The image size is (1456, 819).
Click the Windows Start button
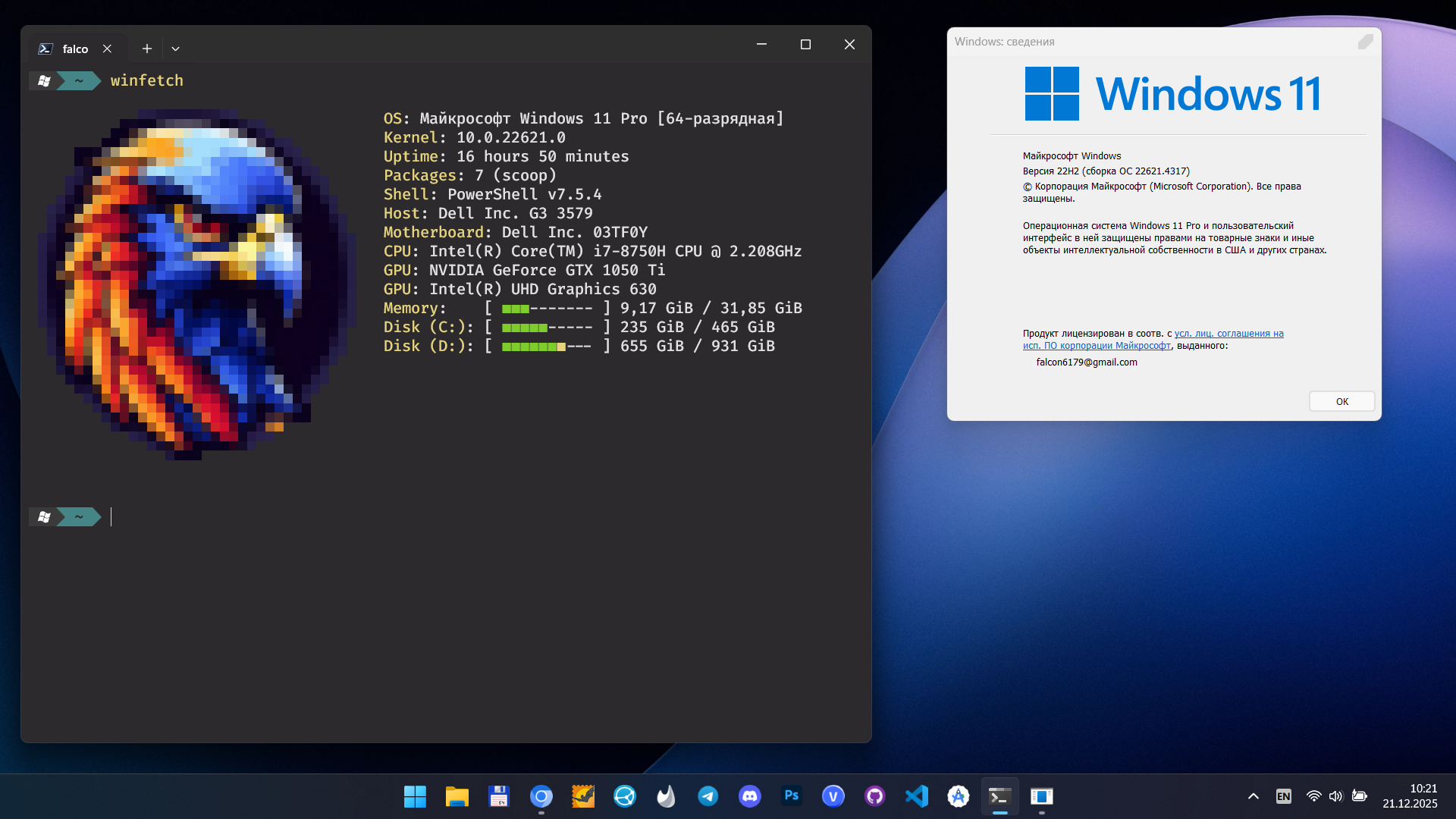pyautogui.click(x=415, y=796)
